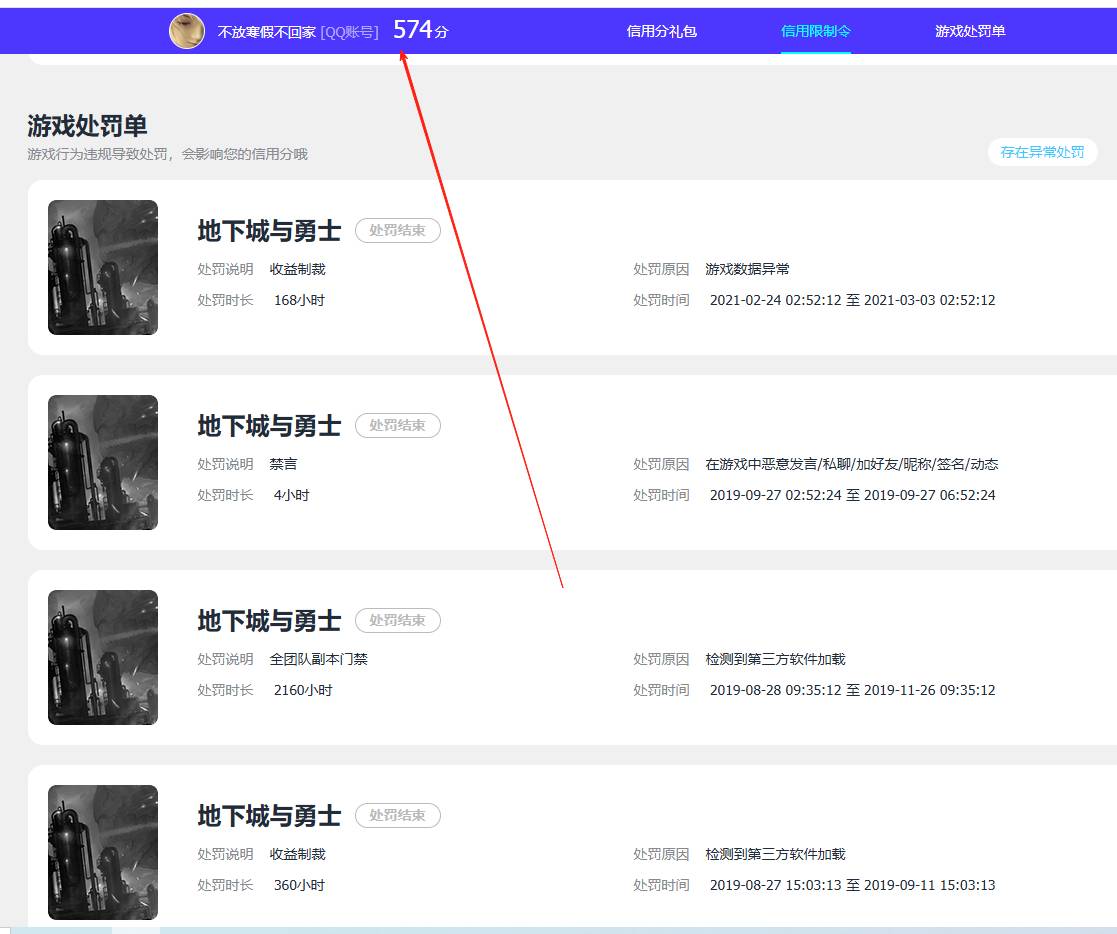Screen dimensions: 1117x934
Task: Click 处罚结束 badge on the 168小时 penalty card
Action: (397, 230)
